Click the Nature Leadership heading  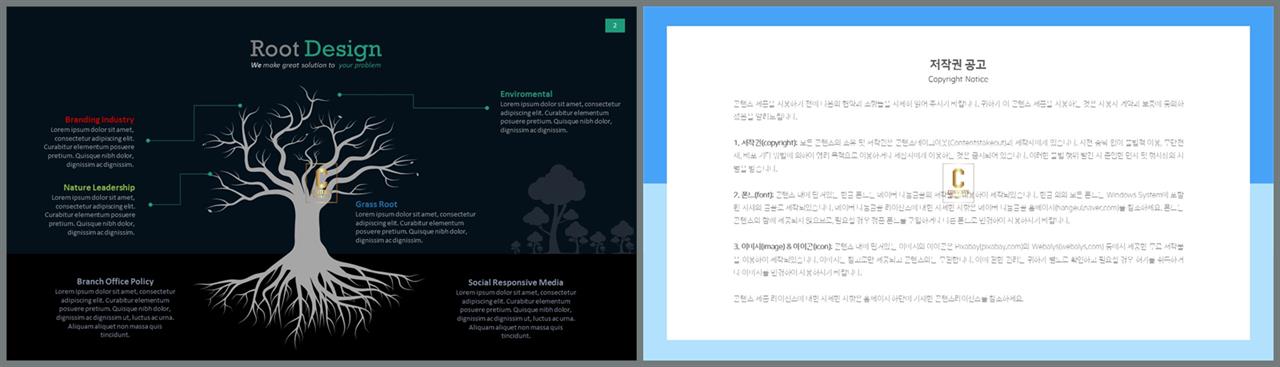tap(99, 187)
